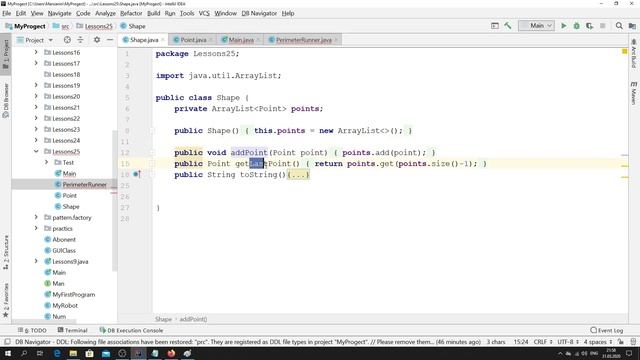The image size is (640, 360).
Task: Click override gutter icon on toString line
Action: coord(137,174)
